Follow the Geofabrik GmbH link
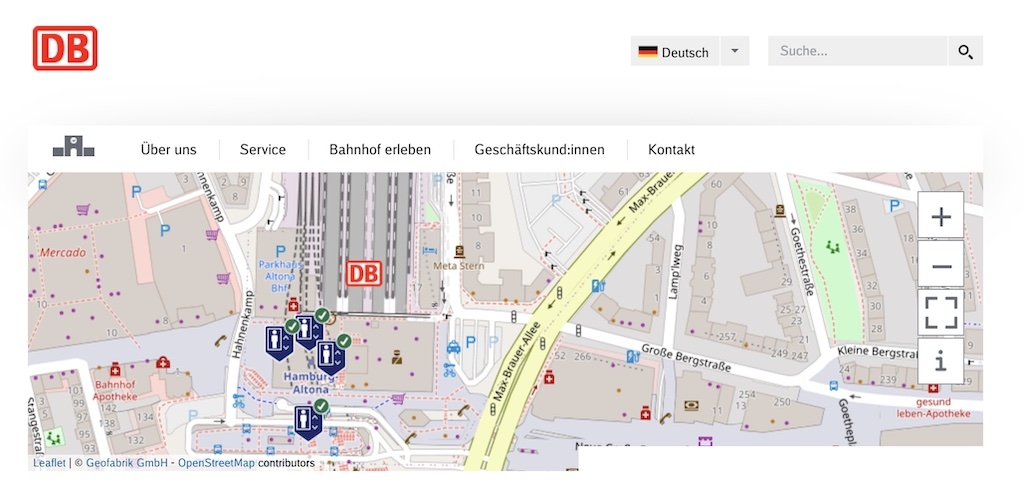 point(127,463)
